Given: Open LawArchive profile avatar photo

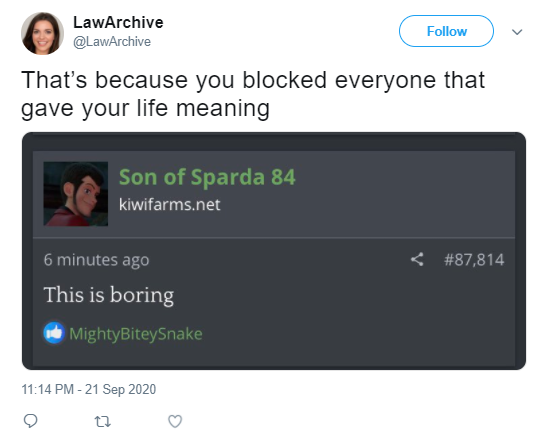Looking at the screenshot, I should tap(42, 33).
